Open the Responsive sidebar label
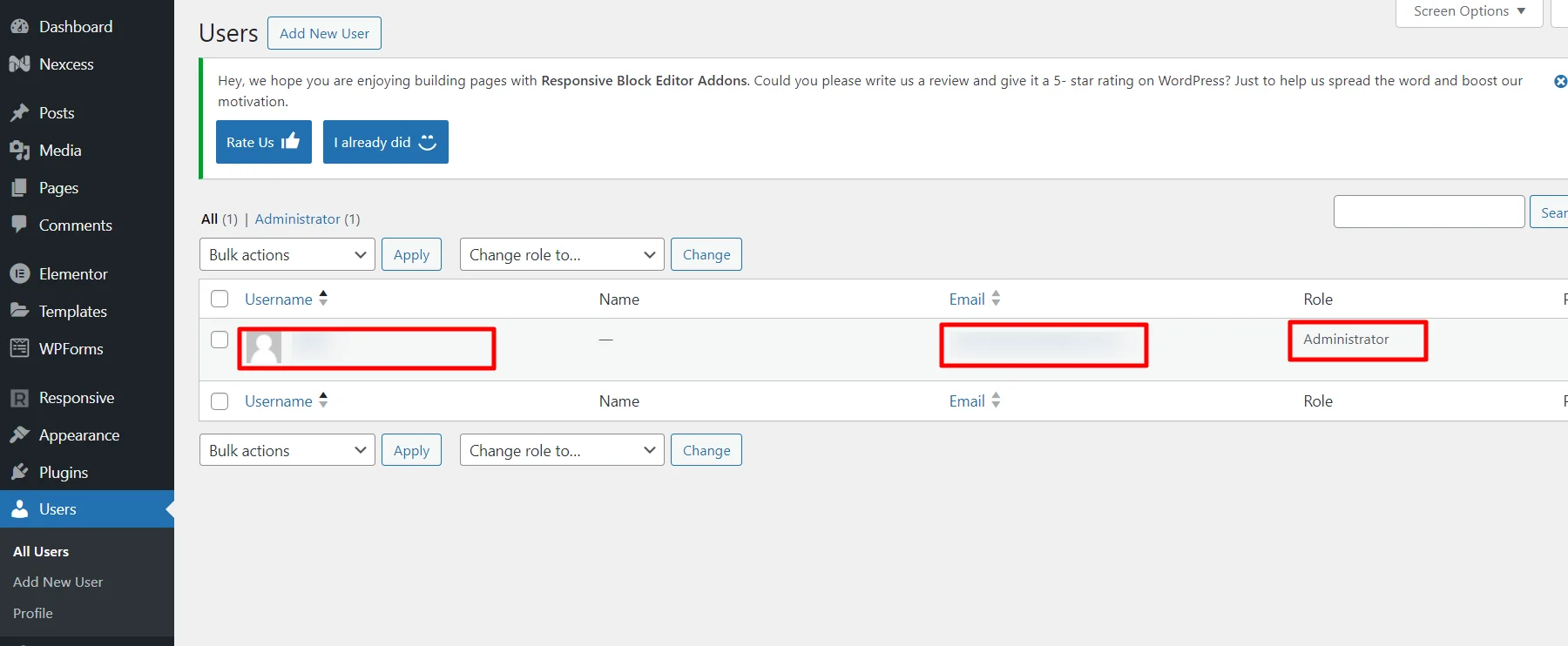The image size is (1568, 646). [x=77, y=398]
